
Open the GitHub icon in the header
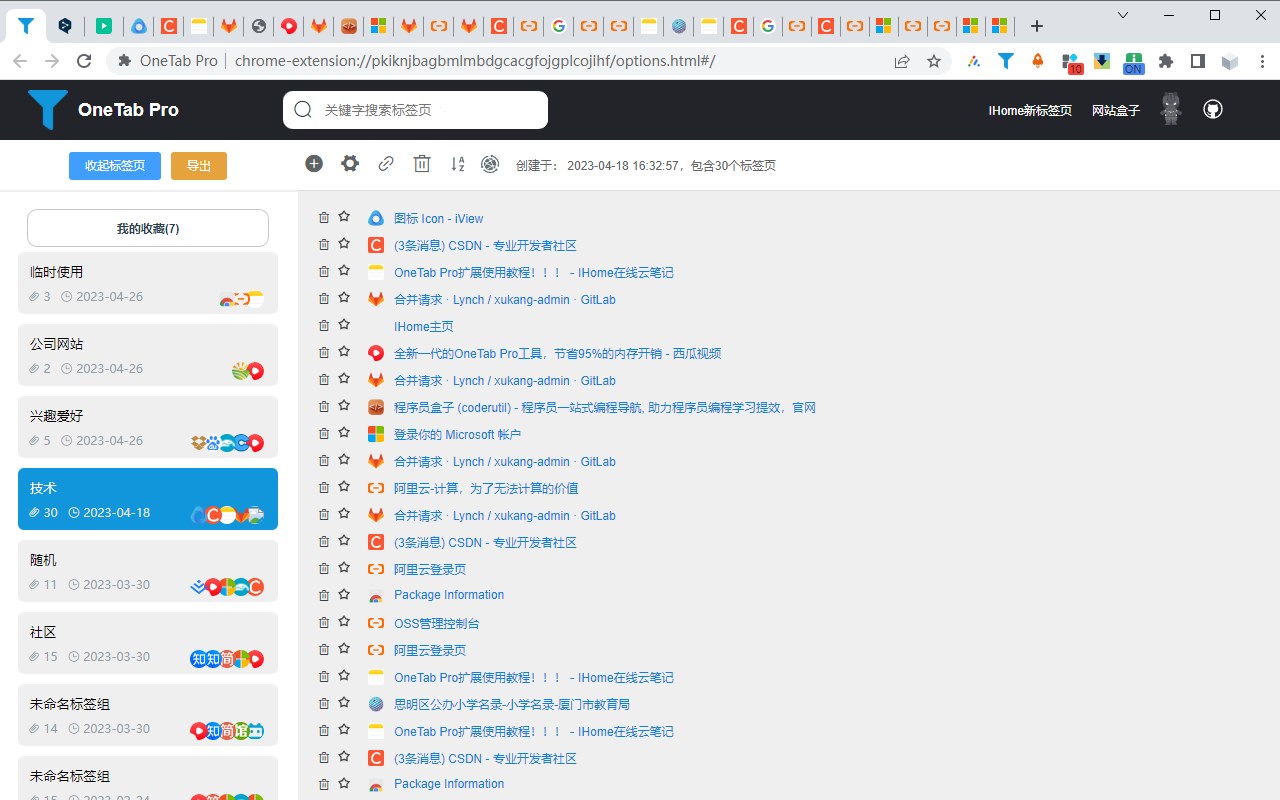(1213, 109)
